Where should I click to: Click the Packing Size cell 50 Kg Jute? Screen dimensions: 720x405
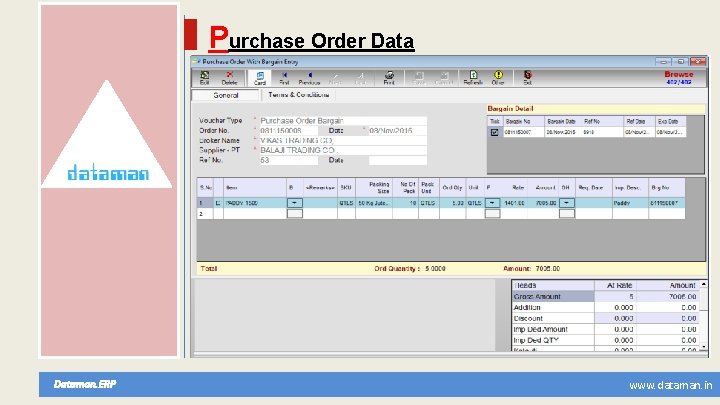pos(374,202)
